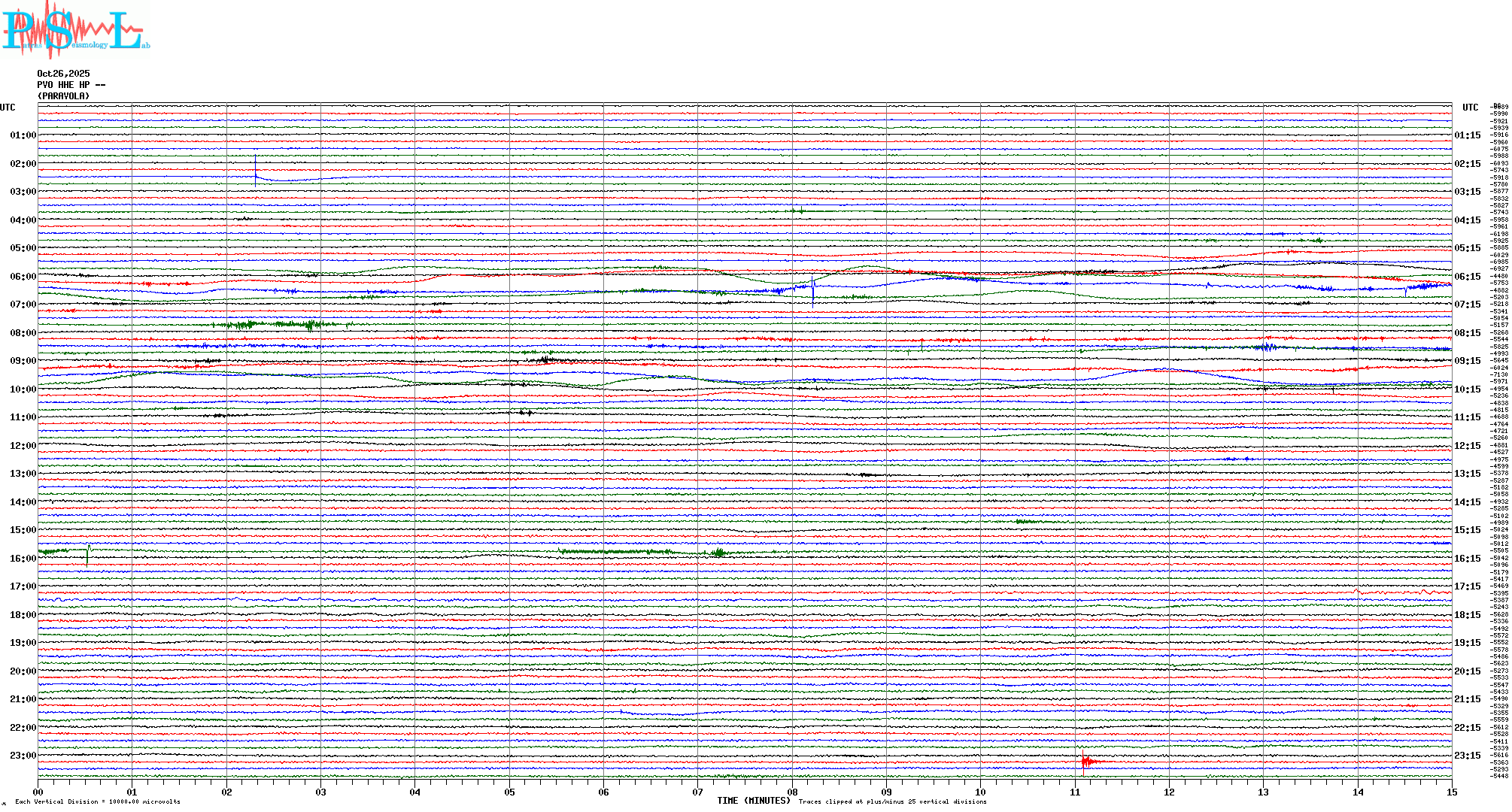The width and height of the screenshot is (1512, 812).
Task: Click the blue wavelet burst near minute 13 at 08:15
Action: [x=1268, y=347]
